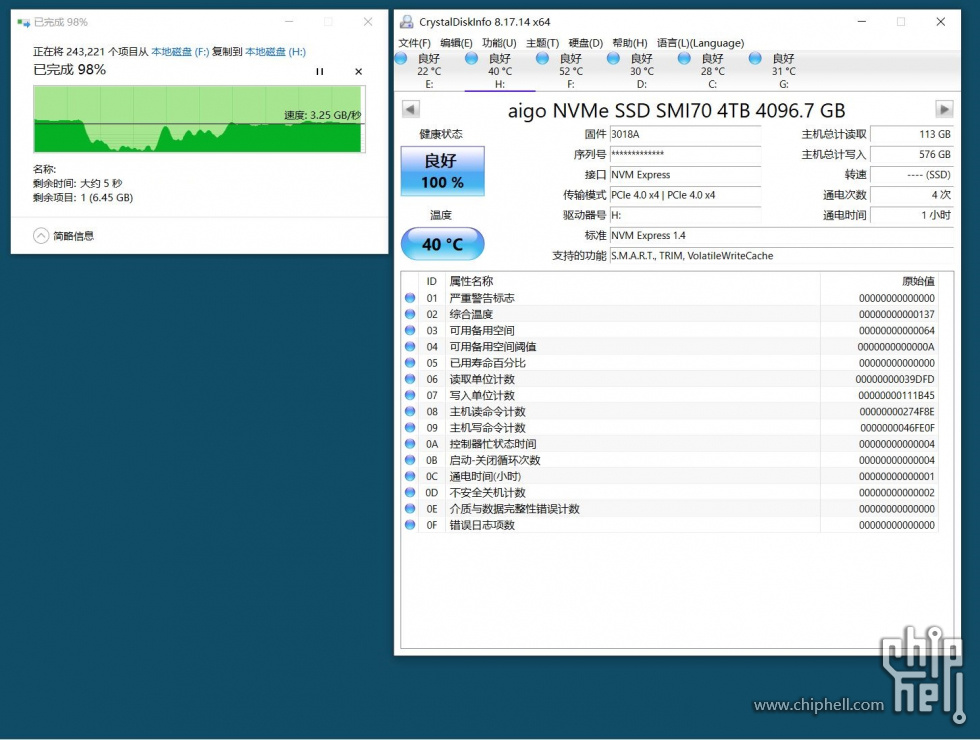Open the 语言(L)(Language) menu

(700, 43)
